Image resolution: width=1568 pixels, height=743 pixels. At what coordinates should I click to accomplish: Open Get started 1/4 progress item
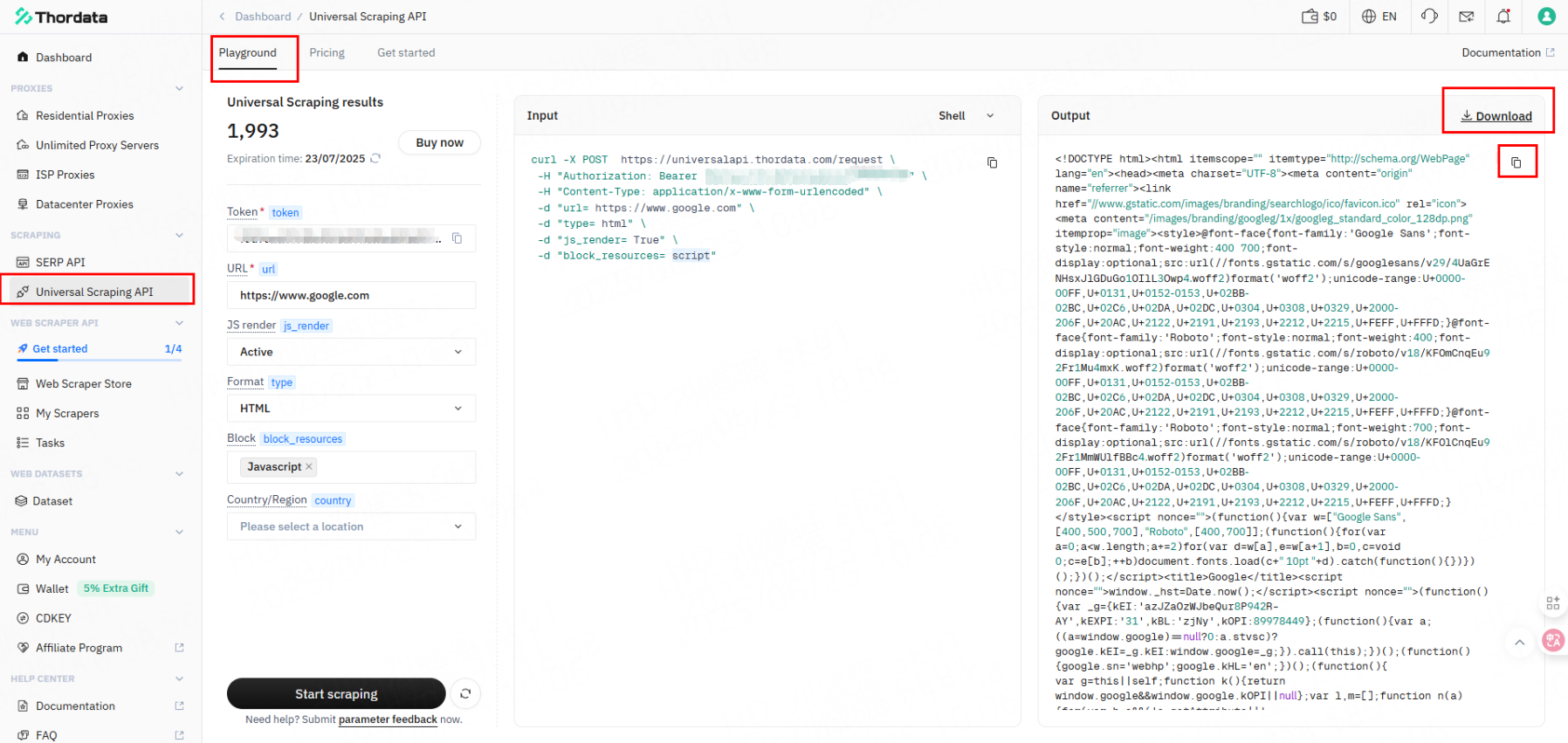pos(100,349)
